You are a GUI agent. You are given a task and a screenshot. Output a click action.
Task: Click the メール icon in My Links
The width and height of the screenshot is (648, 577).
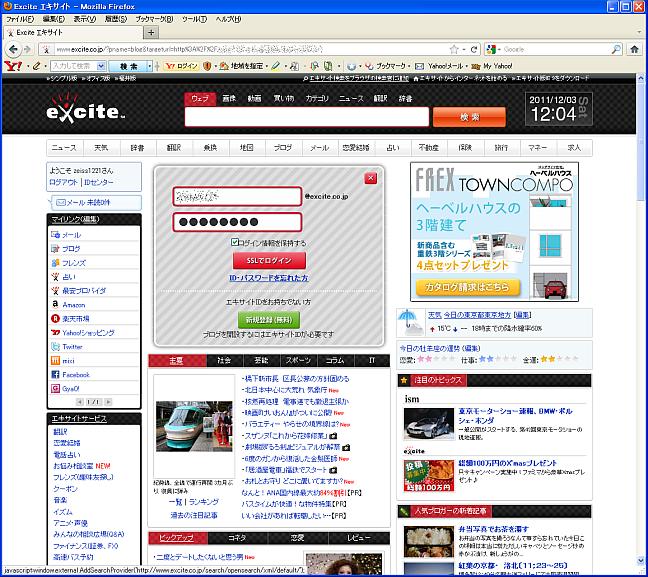55,235
